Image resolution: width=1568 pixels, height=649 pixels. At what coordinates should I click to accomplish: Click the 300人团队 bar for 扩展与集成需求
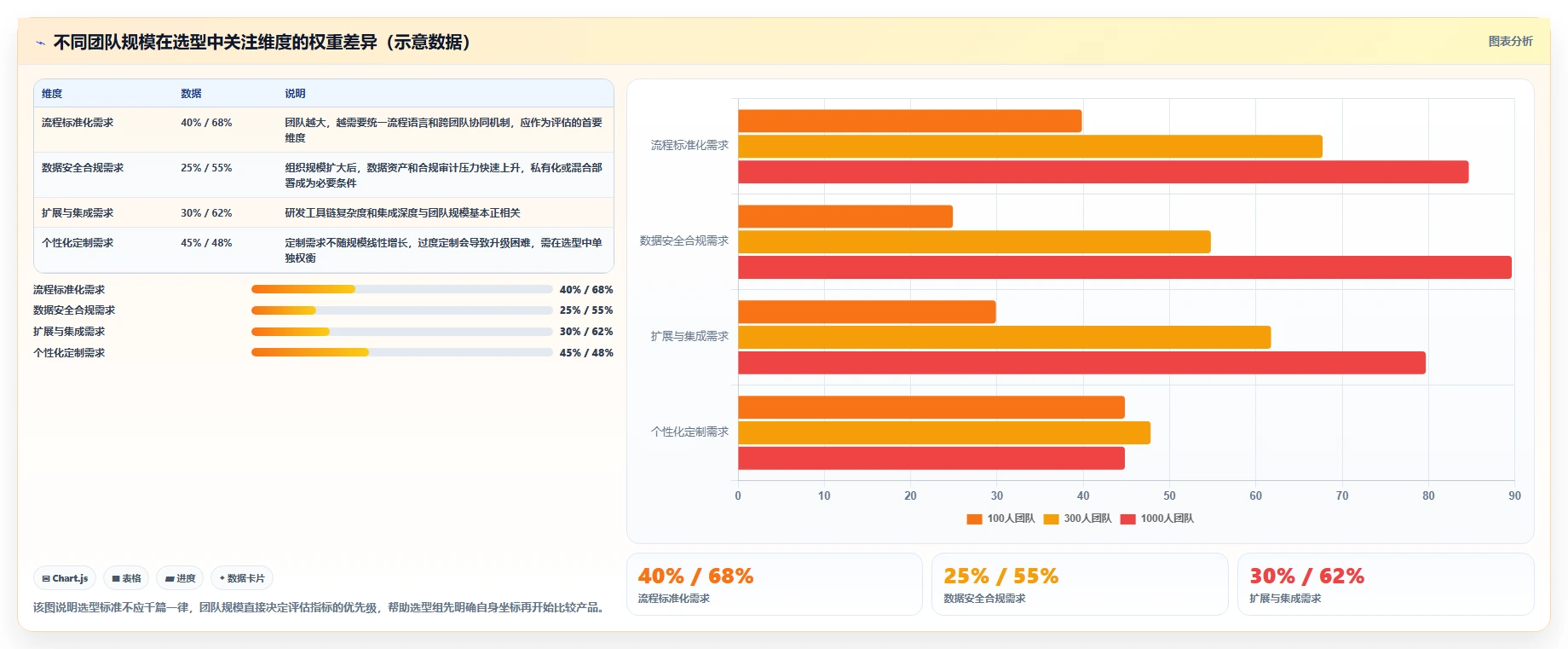click(x=1005, y=338)
